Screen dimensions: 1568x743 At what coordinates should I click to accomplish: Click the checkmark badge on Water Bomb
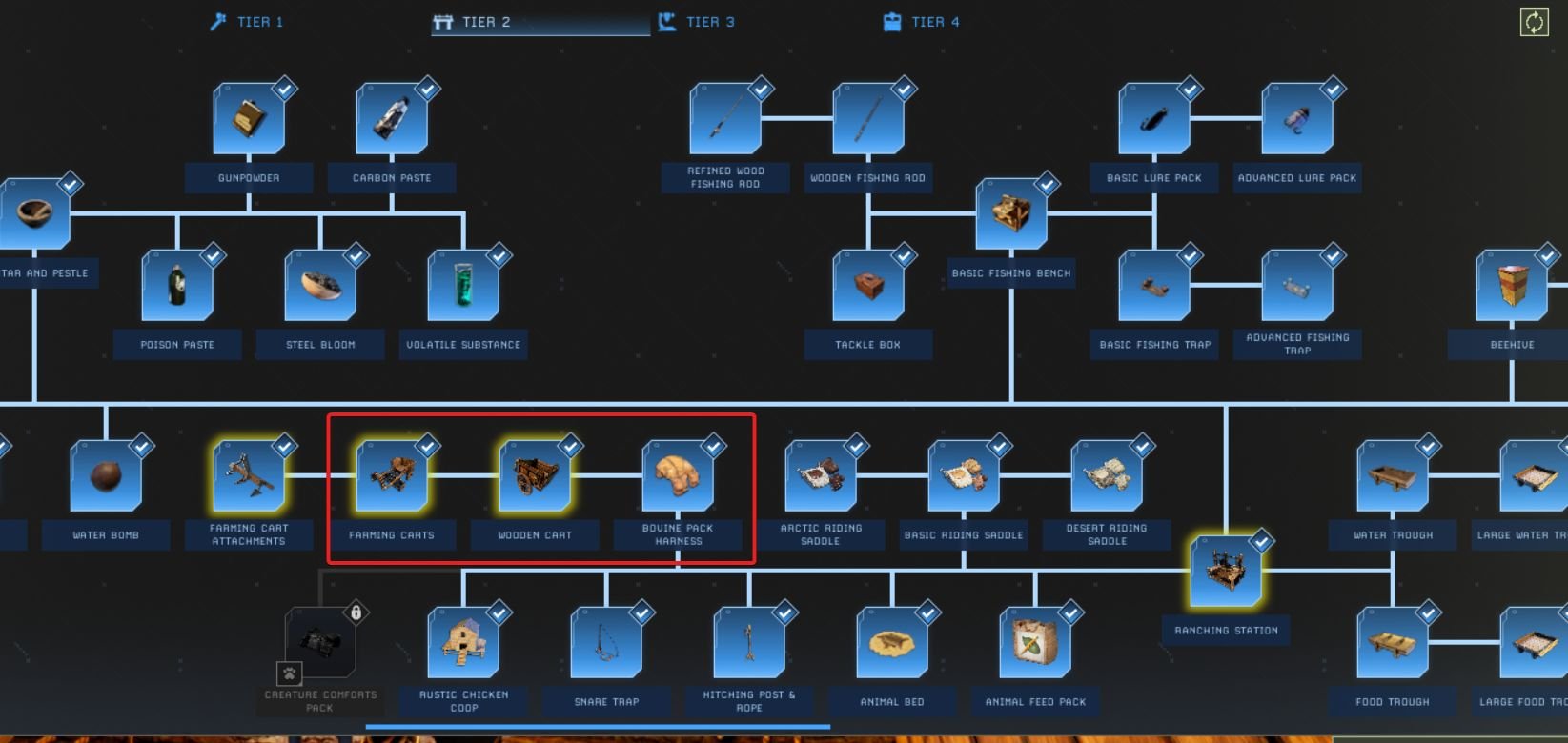(x=141, y=447)
